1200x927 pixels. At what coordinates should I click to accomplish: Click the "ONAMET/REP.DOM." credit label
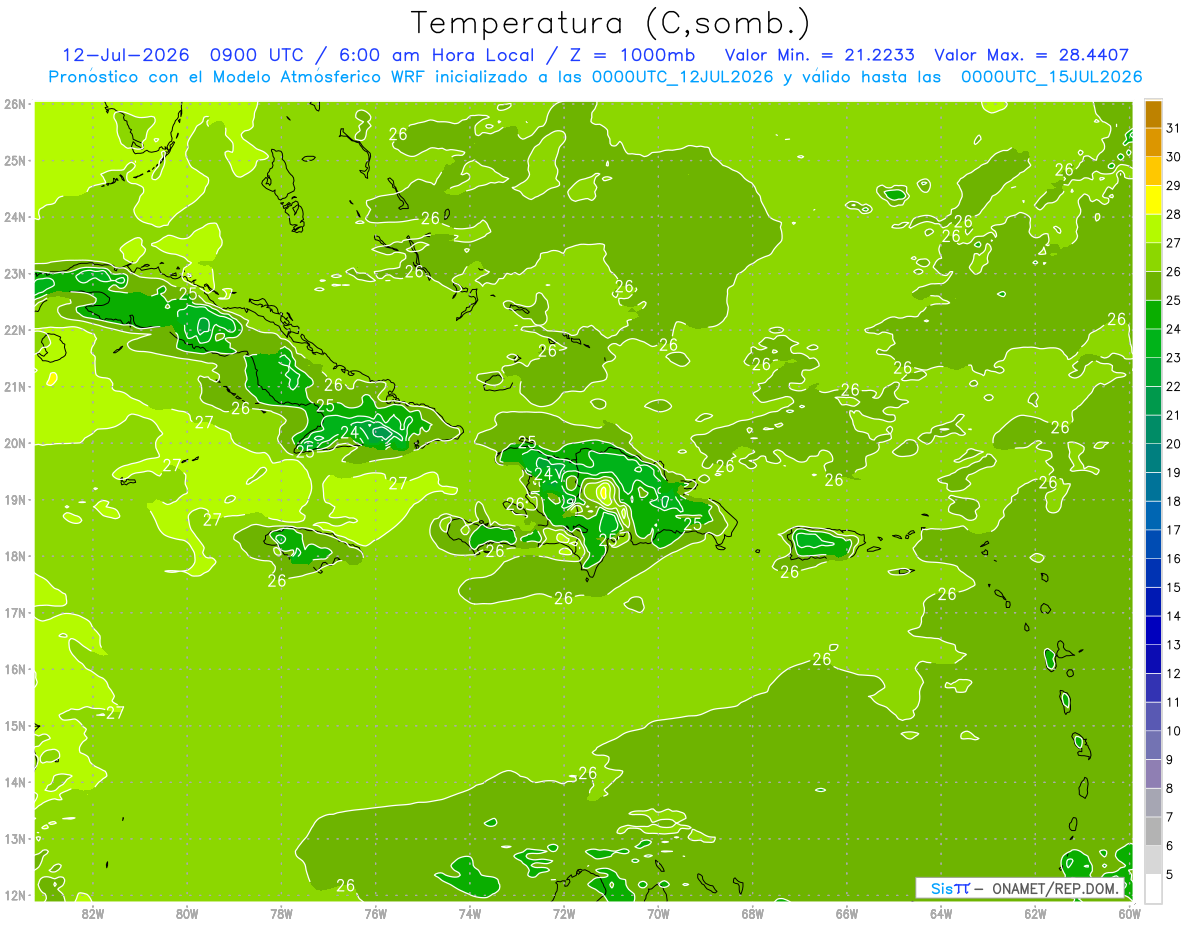click(1056, 888)
